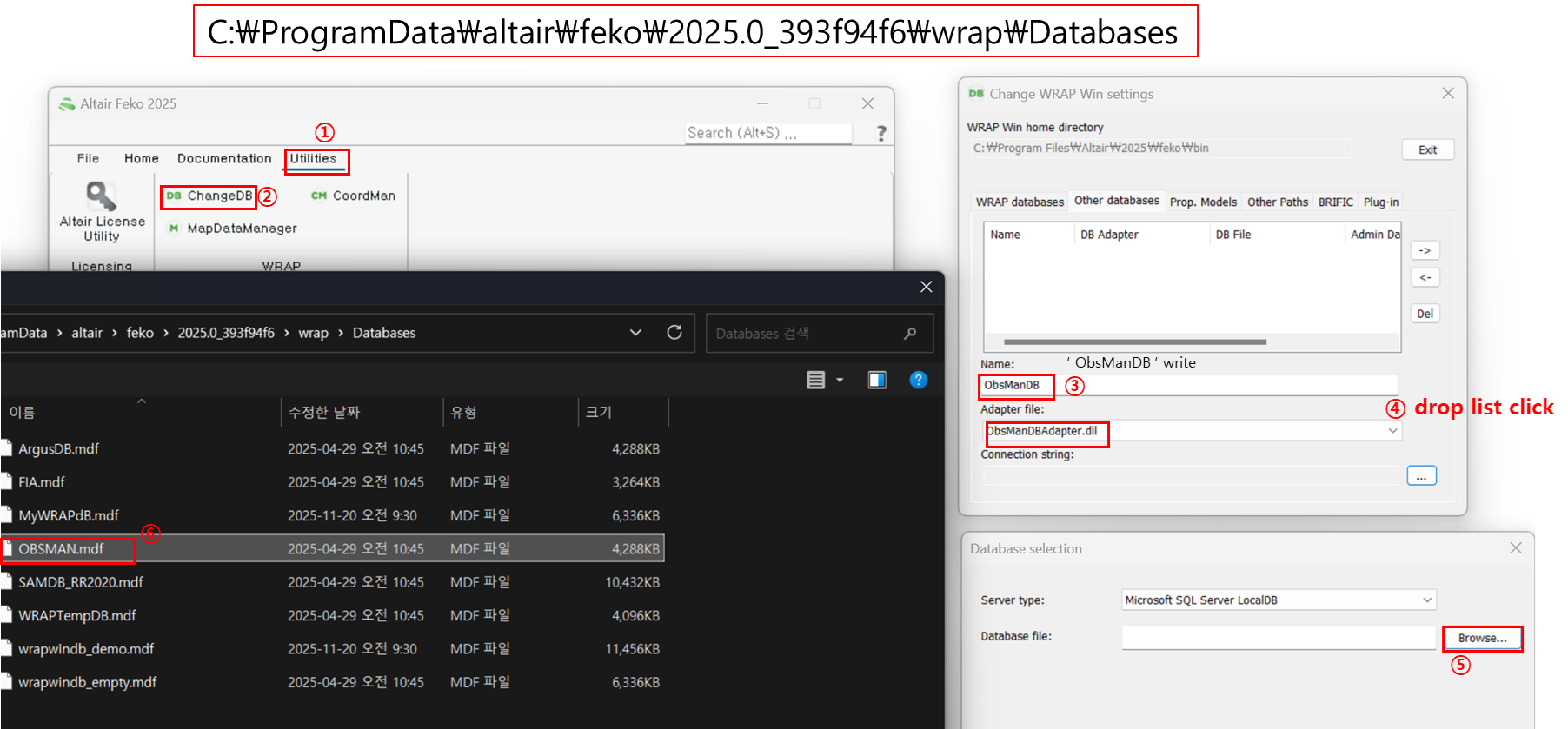Expand the Adapter file drop list
Screen dimensions: 1568x729
(1392, 431)
